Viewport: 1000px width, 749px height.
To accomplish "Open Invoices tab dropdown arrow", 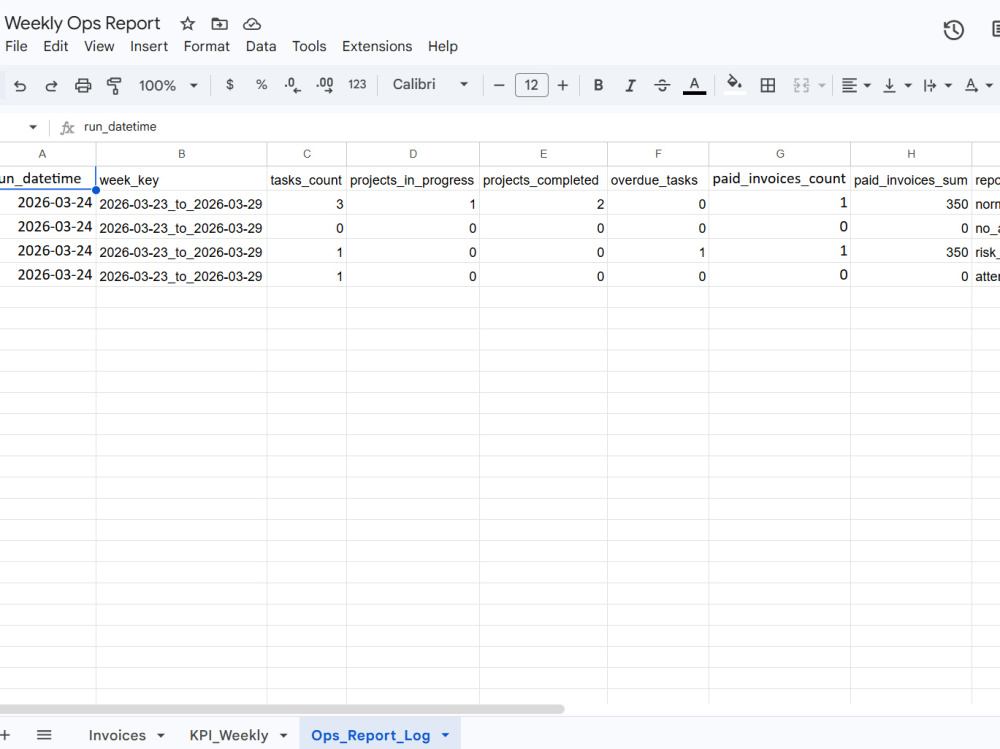I will click(x=161, y=736).
